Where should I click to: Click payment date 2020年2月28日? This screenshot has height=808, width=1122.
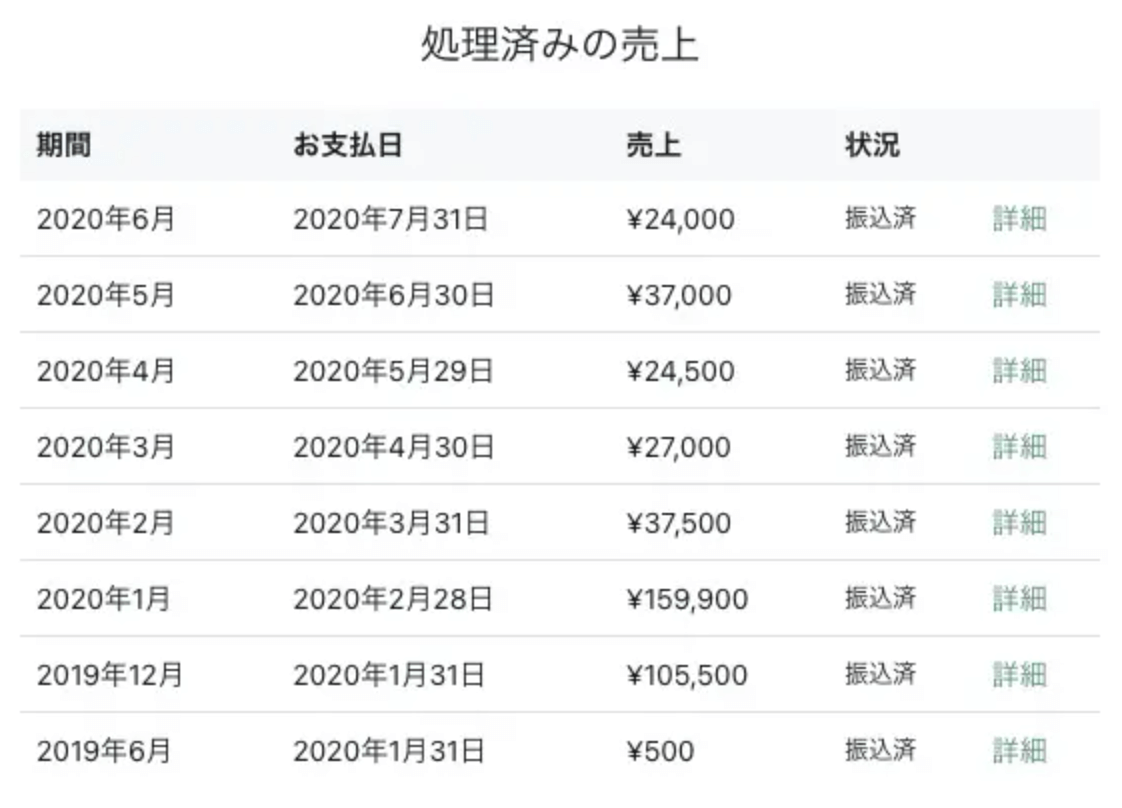pos(393,598)
